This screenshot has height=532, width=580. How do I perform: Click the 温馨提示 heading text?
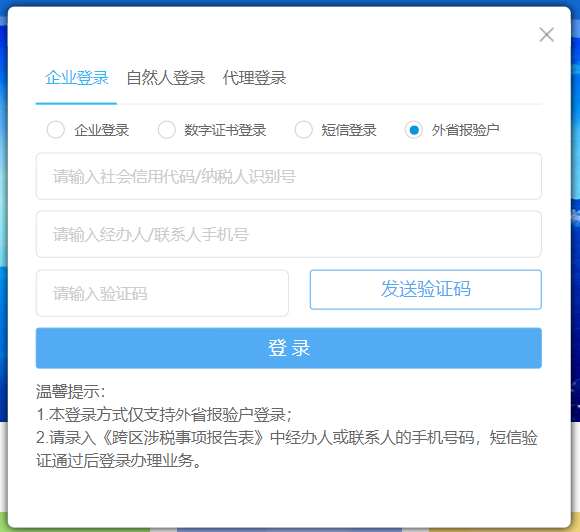click(x=71, y=392)
